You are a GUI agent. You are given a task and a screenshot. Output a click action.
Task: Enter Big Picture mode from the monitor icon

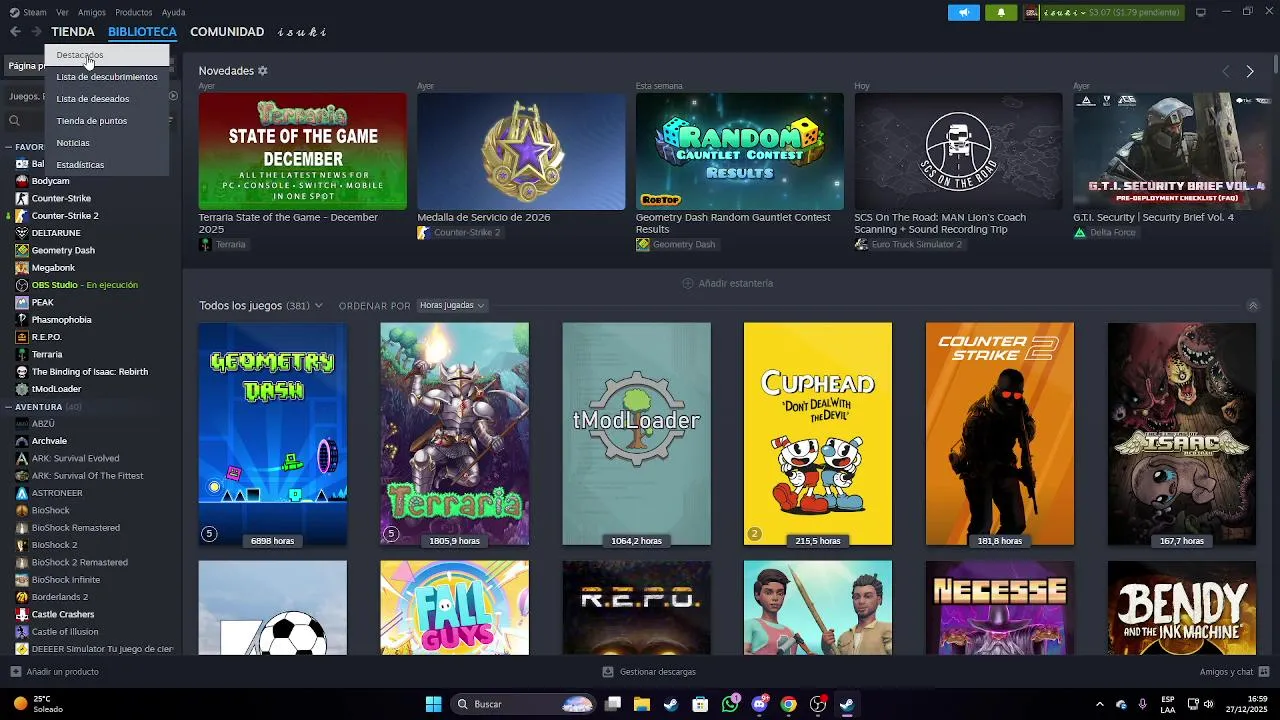pos(1201,12)
